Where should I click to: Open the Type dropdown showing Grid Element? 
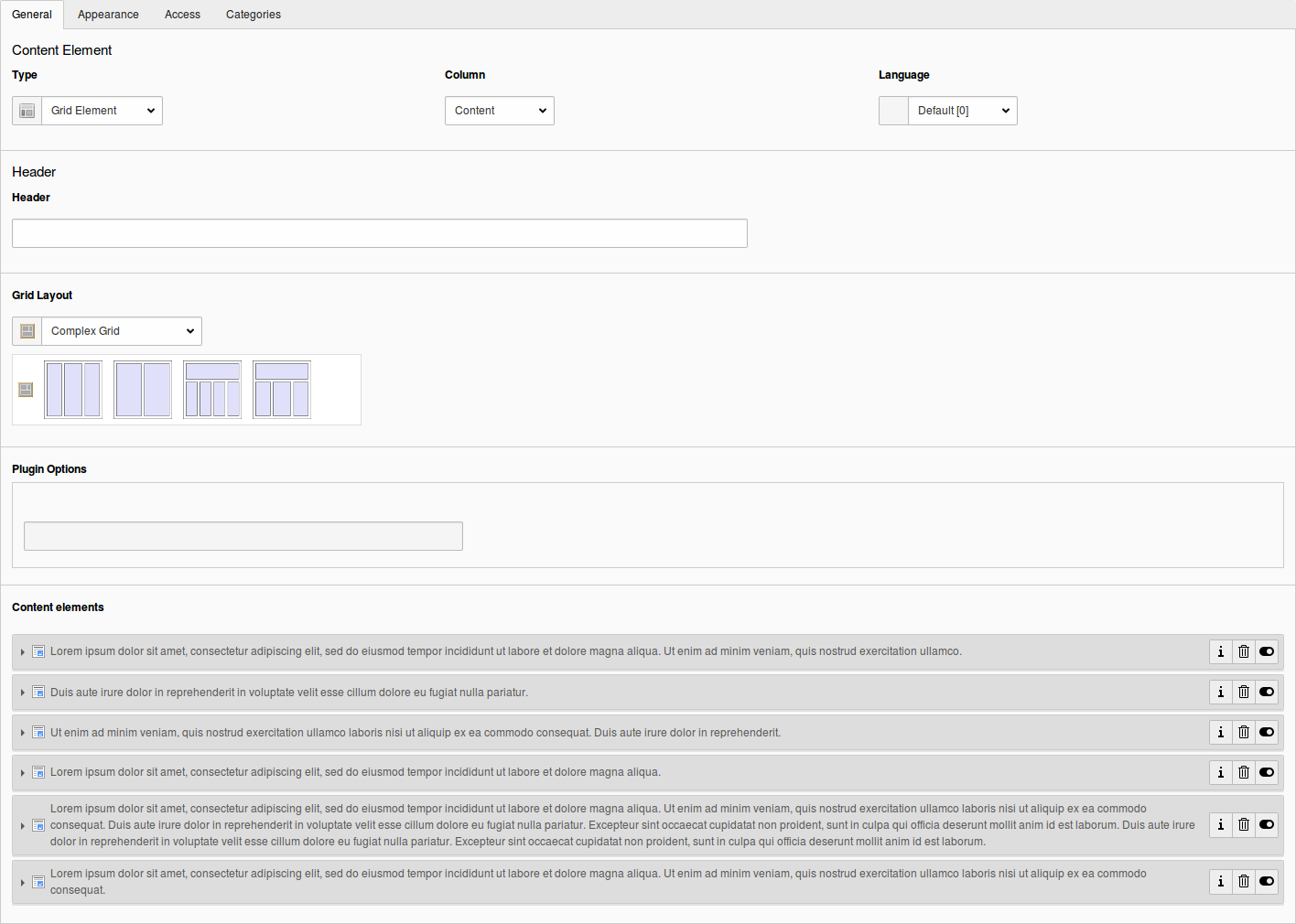click(102, 111)
